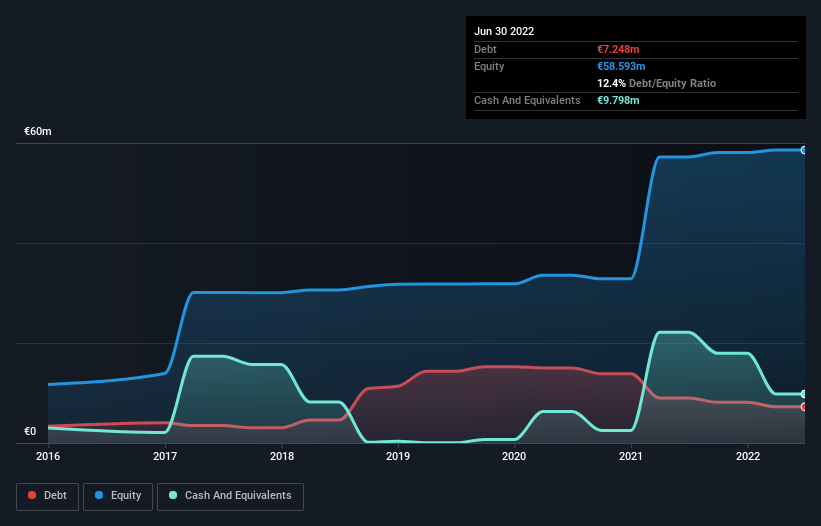
Task: Click the 2016 x-axis label
Action: click(48, 456)
